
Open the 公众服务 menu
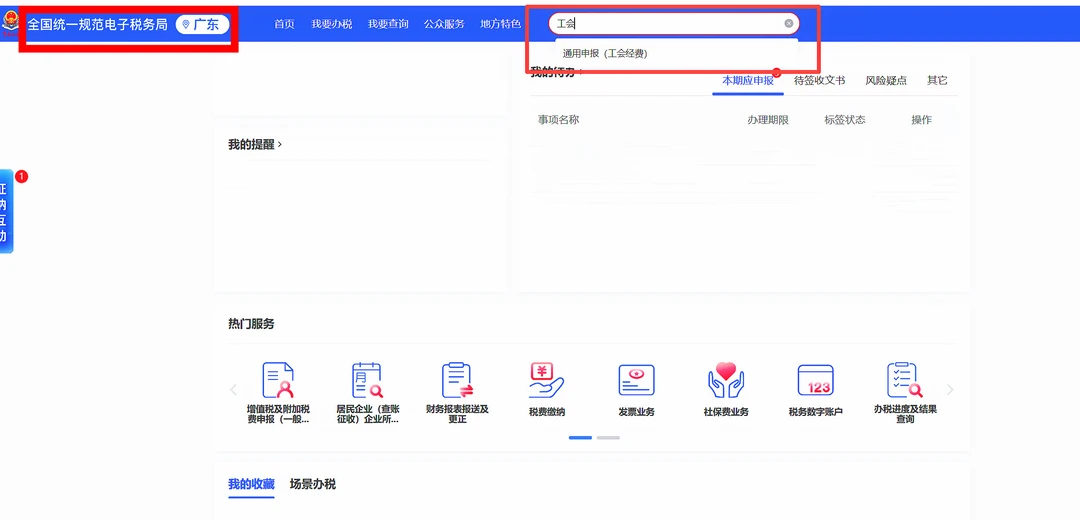(x=444, y=24)
